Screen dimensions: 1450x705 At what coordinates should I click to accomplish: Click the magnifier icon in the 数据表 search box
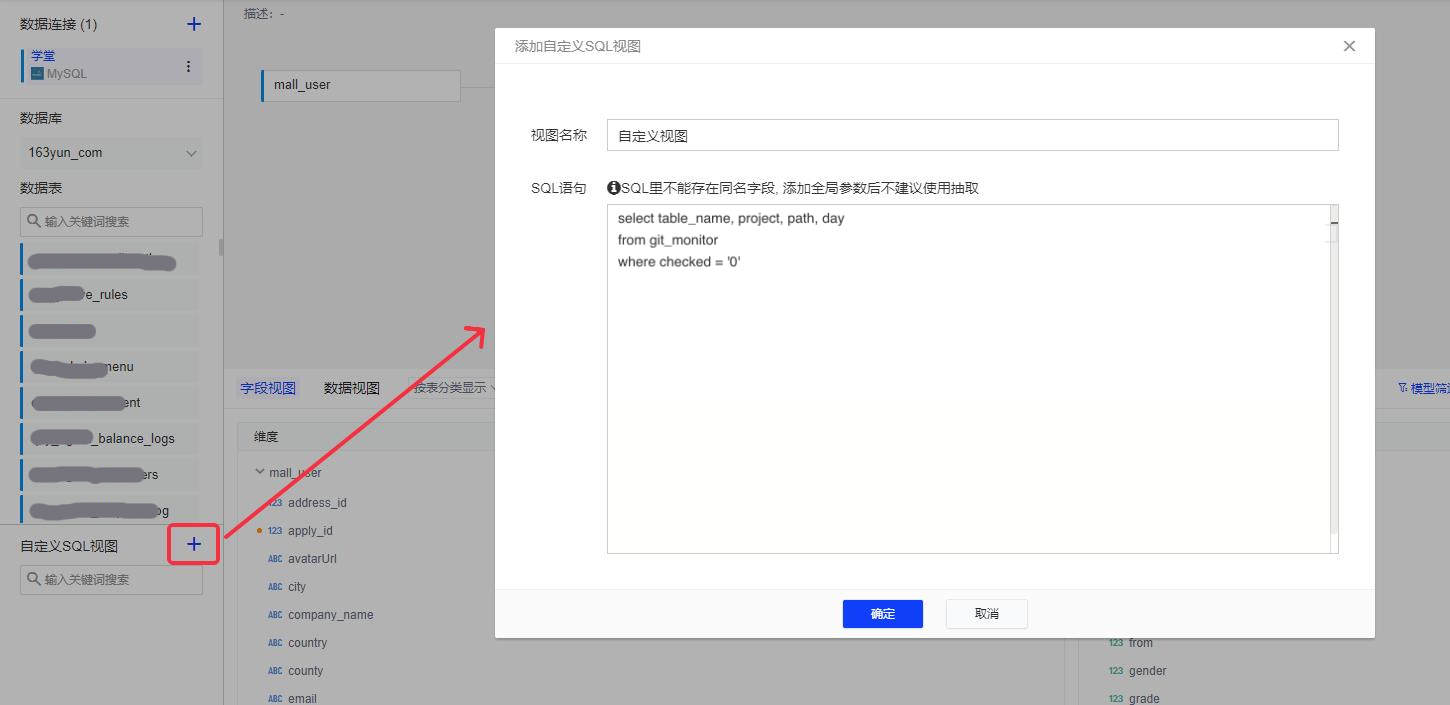[33, 221]
